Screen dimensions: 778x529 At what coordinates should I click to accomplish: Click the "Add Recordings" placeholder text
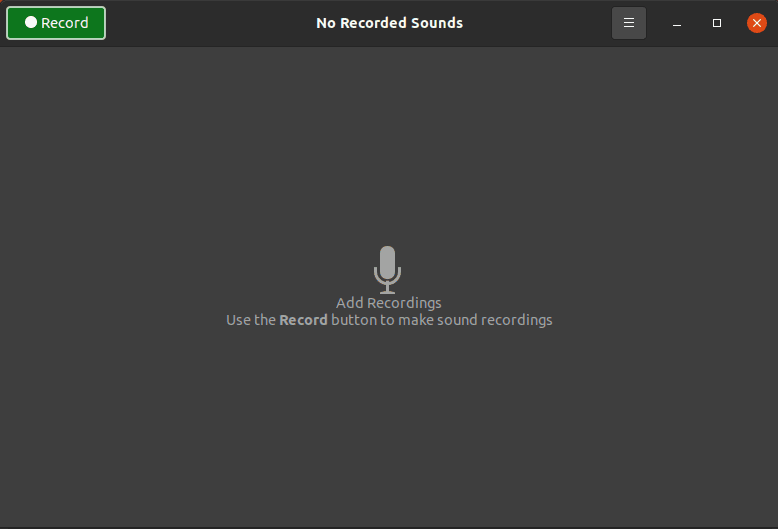point(388,303)
